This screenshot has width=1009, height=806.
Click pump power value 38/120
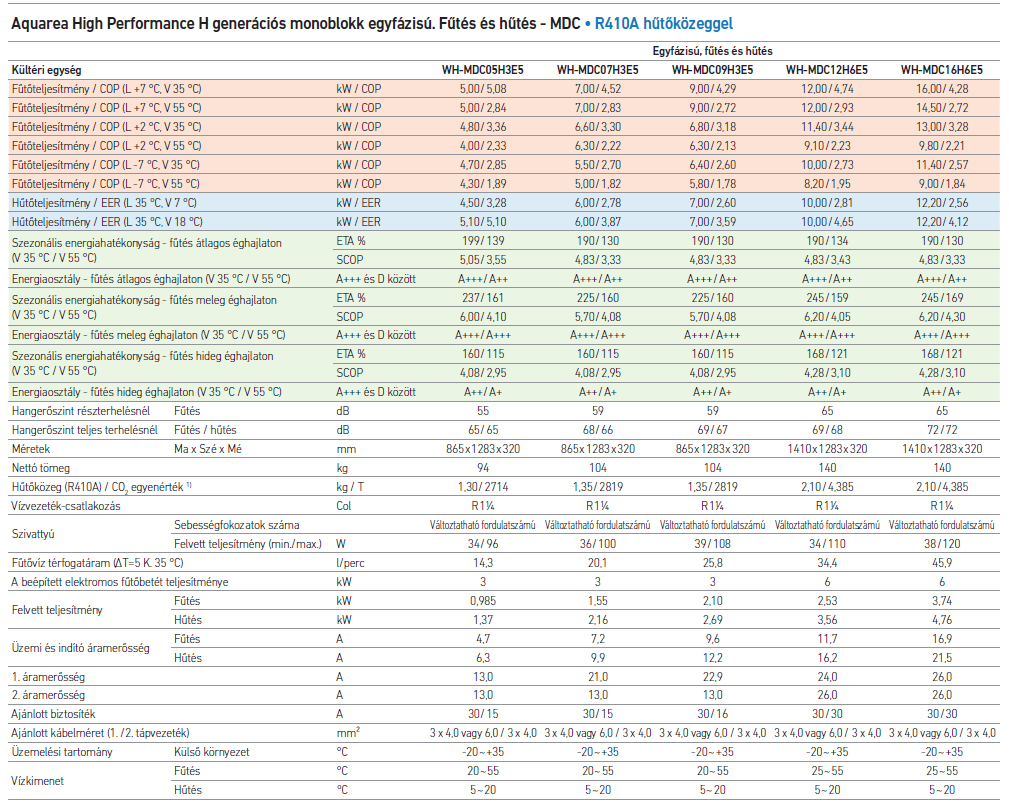coord(942,544)
